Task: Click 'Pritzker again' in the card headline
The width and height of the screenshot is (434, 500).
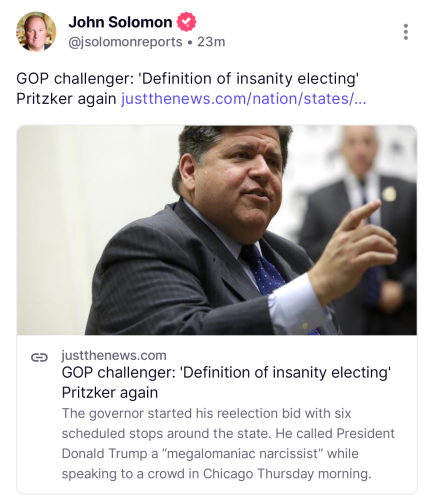Action: (110, 393)
